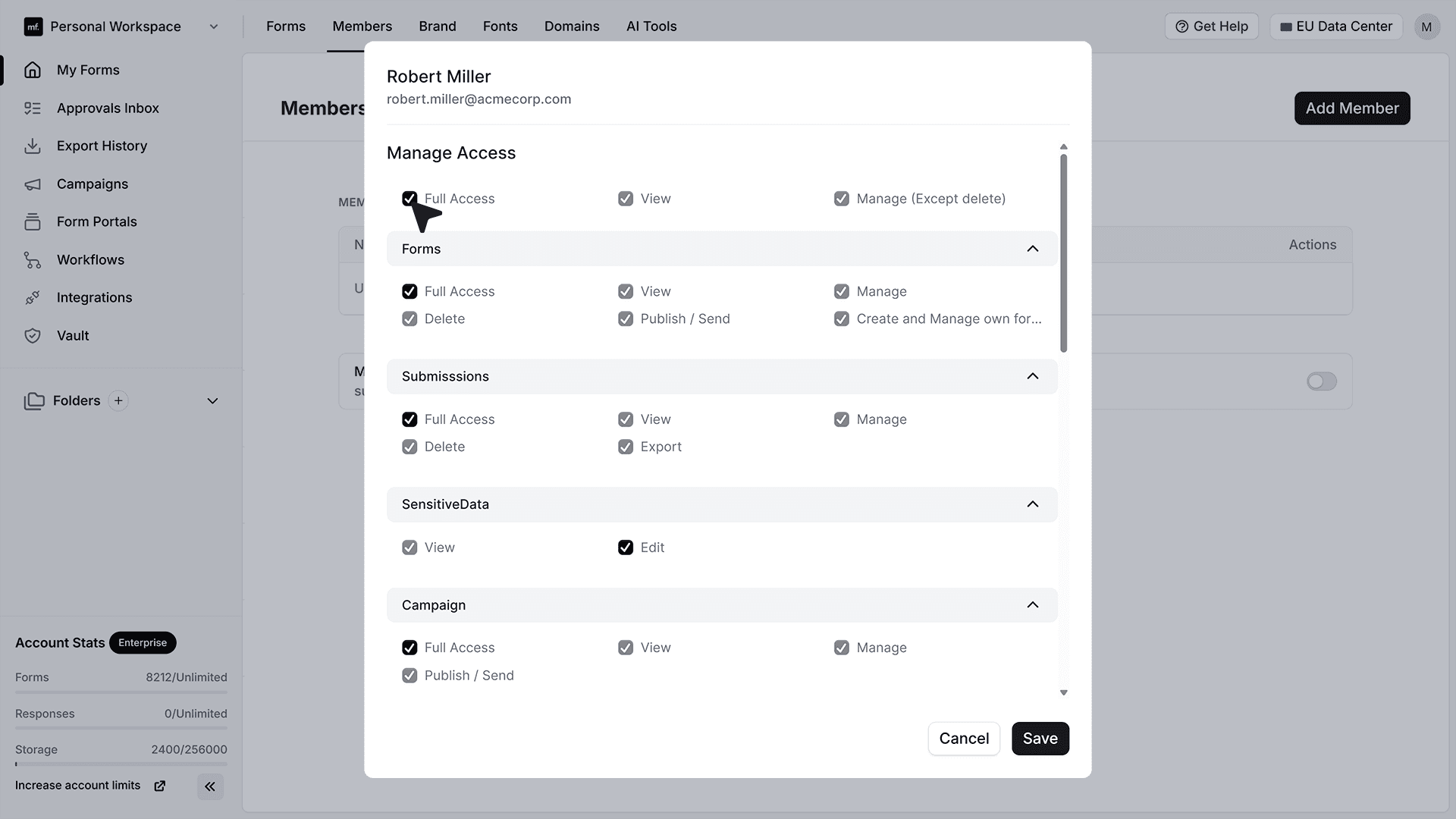Collapse the sidebar with double-chevron icon

pyautogui.click(x=210, y=786)
